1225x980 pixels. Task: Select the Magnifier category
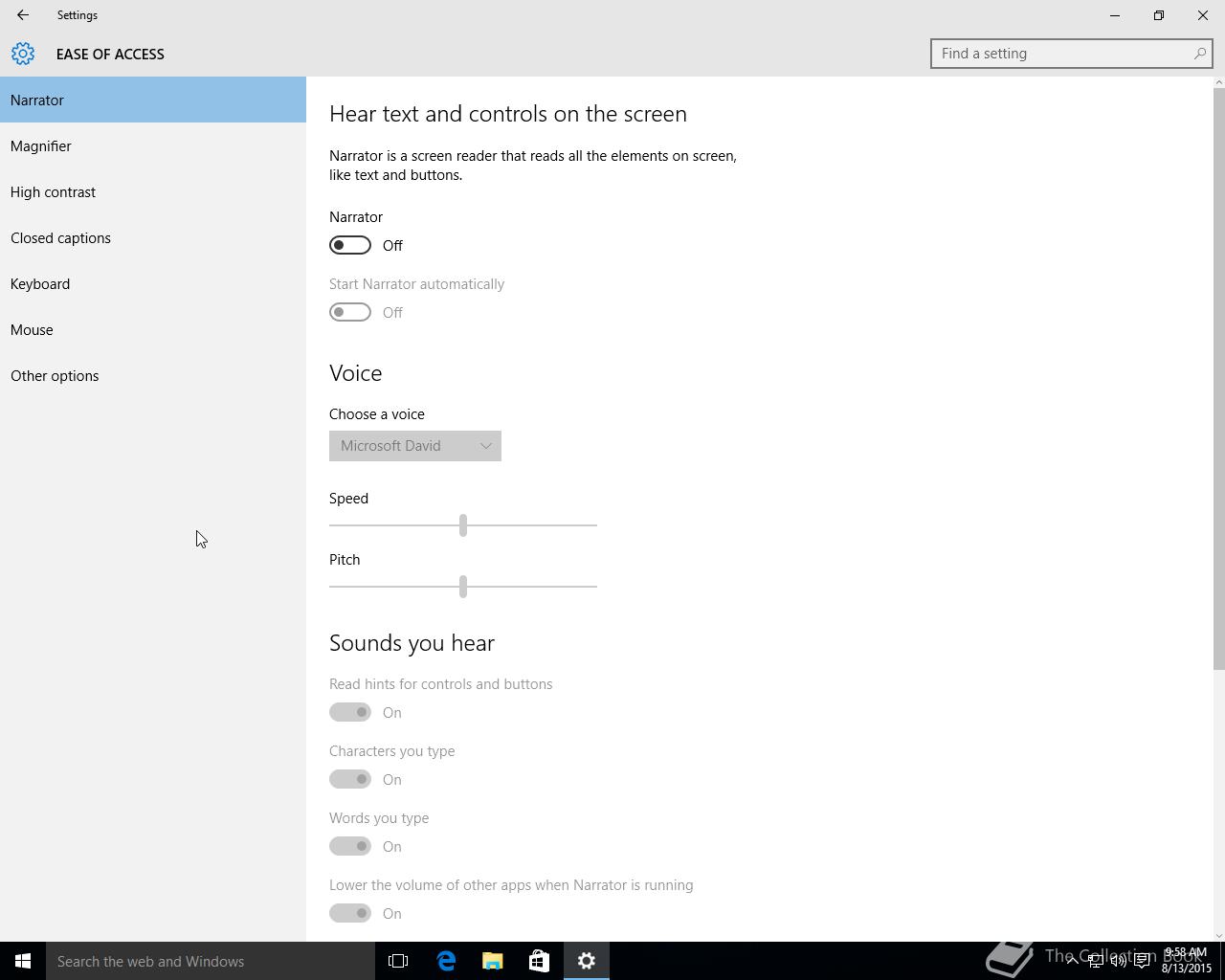coord(153,145)
